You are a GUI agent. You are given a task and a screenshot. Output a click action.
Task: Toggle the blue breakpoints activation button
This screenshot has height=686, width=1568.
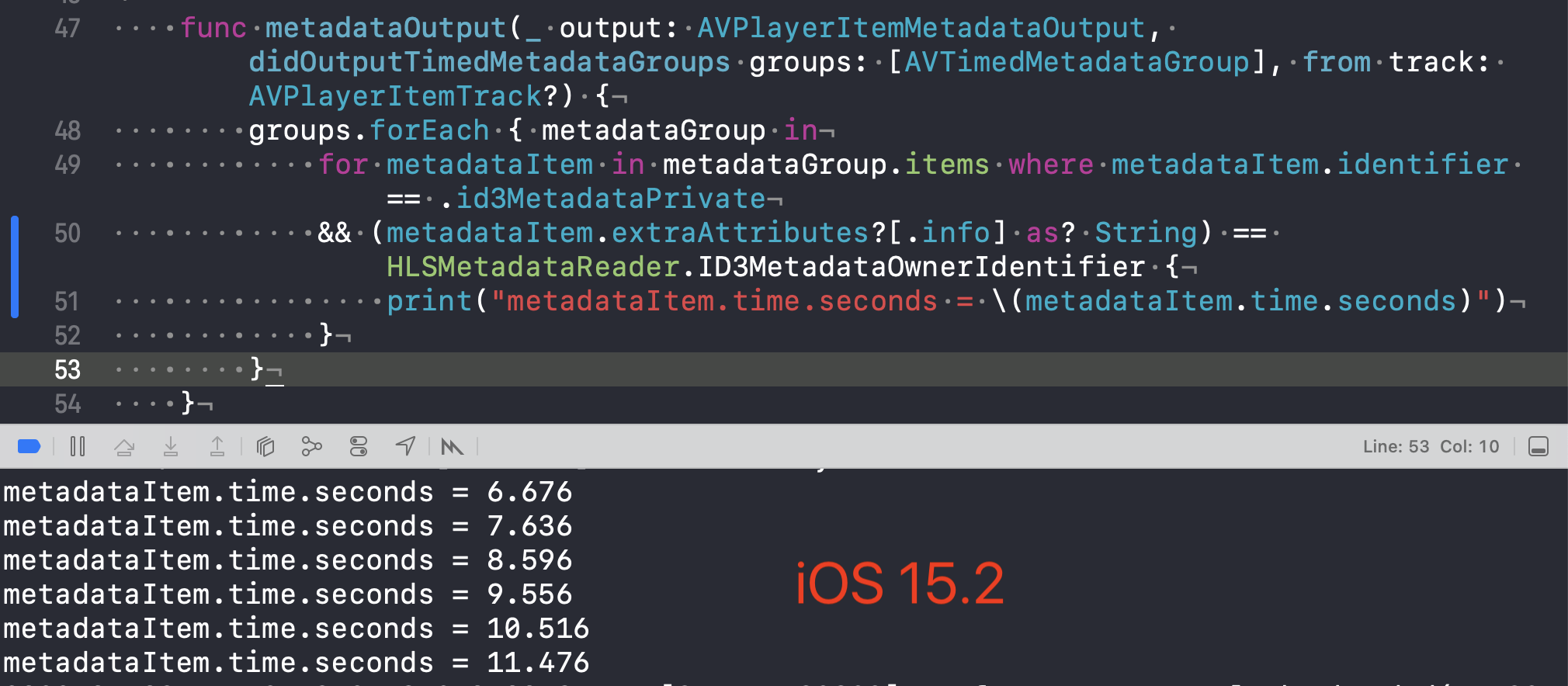(x=29, y=446)
